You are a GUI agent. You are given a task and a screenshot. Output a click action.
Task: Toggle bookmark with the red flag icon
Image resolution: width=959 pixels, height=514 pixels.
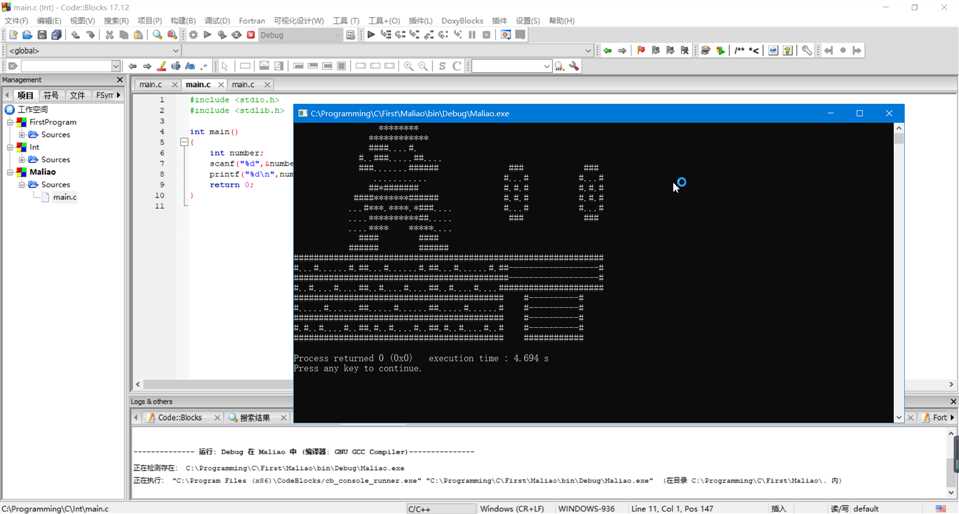tap(641, 50)
